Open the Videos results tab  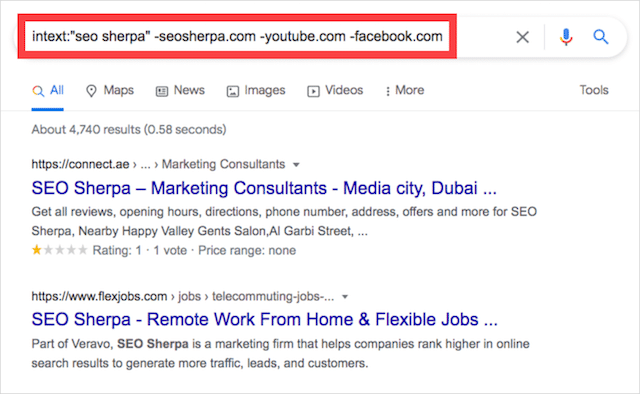point(335,91)
